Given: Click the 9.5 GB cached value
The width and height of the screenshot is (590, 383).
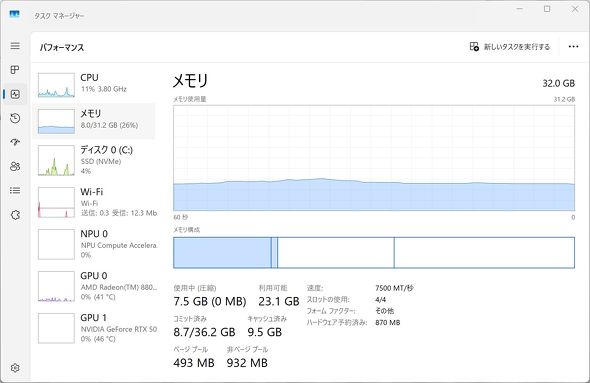Looking at the screenshot, I should (265, 332).
